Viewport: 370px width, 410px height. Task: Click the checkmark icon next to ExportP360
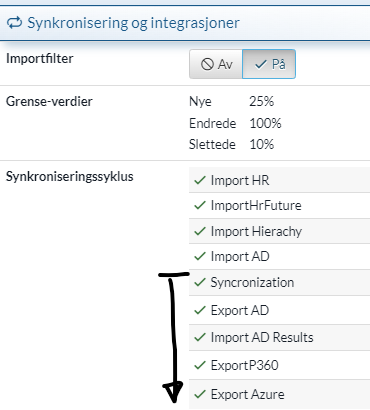coord(200,365)
